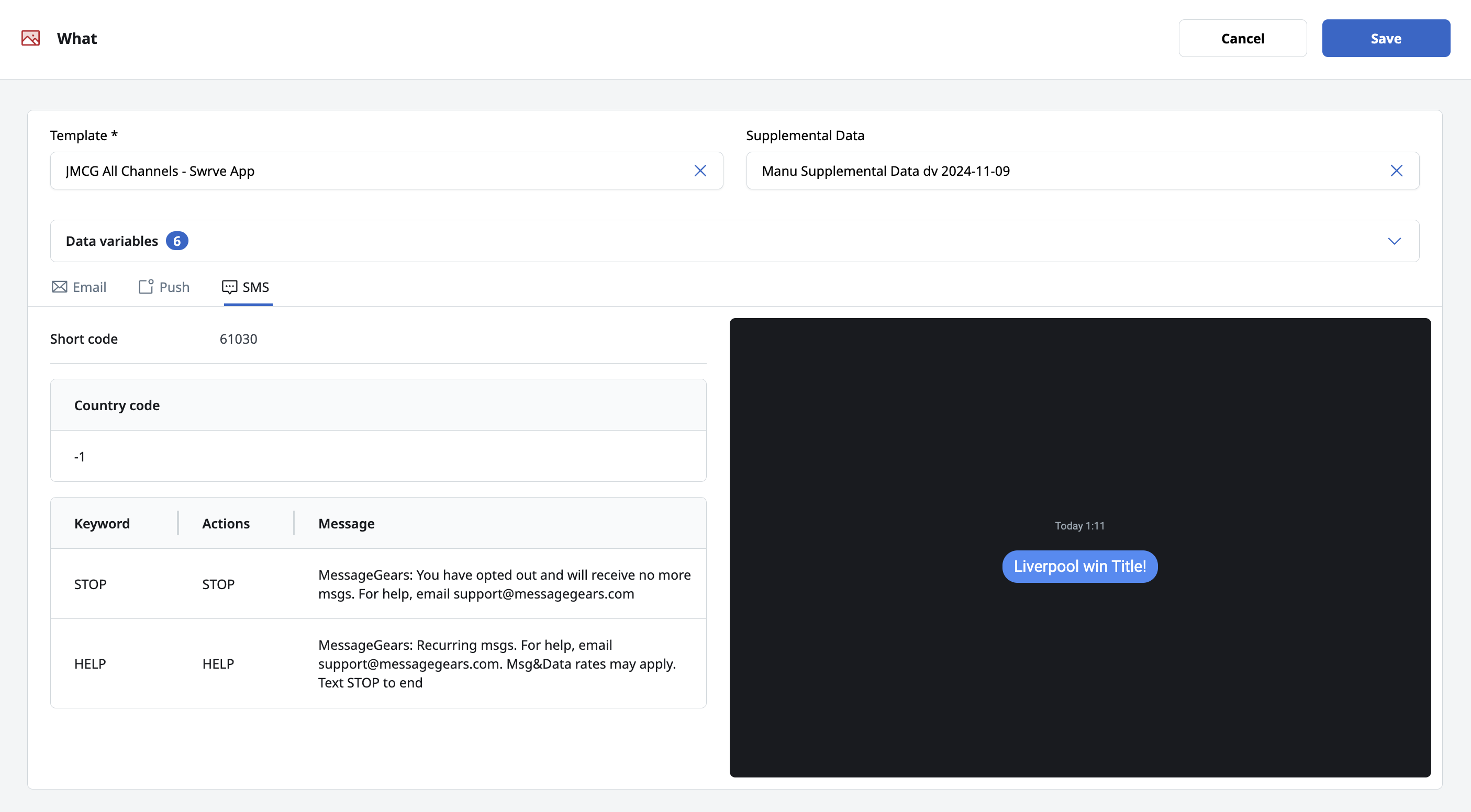Clear the Supplemental Data field with X icon
Viewport: 1471px width, 812px height.
(1396, 171)
